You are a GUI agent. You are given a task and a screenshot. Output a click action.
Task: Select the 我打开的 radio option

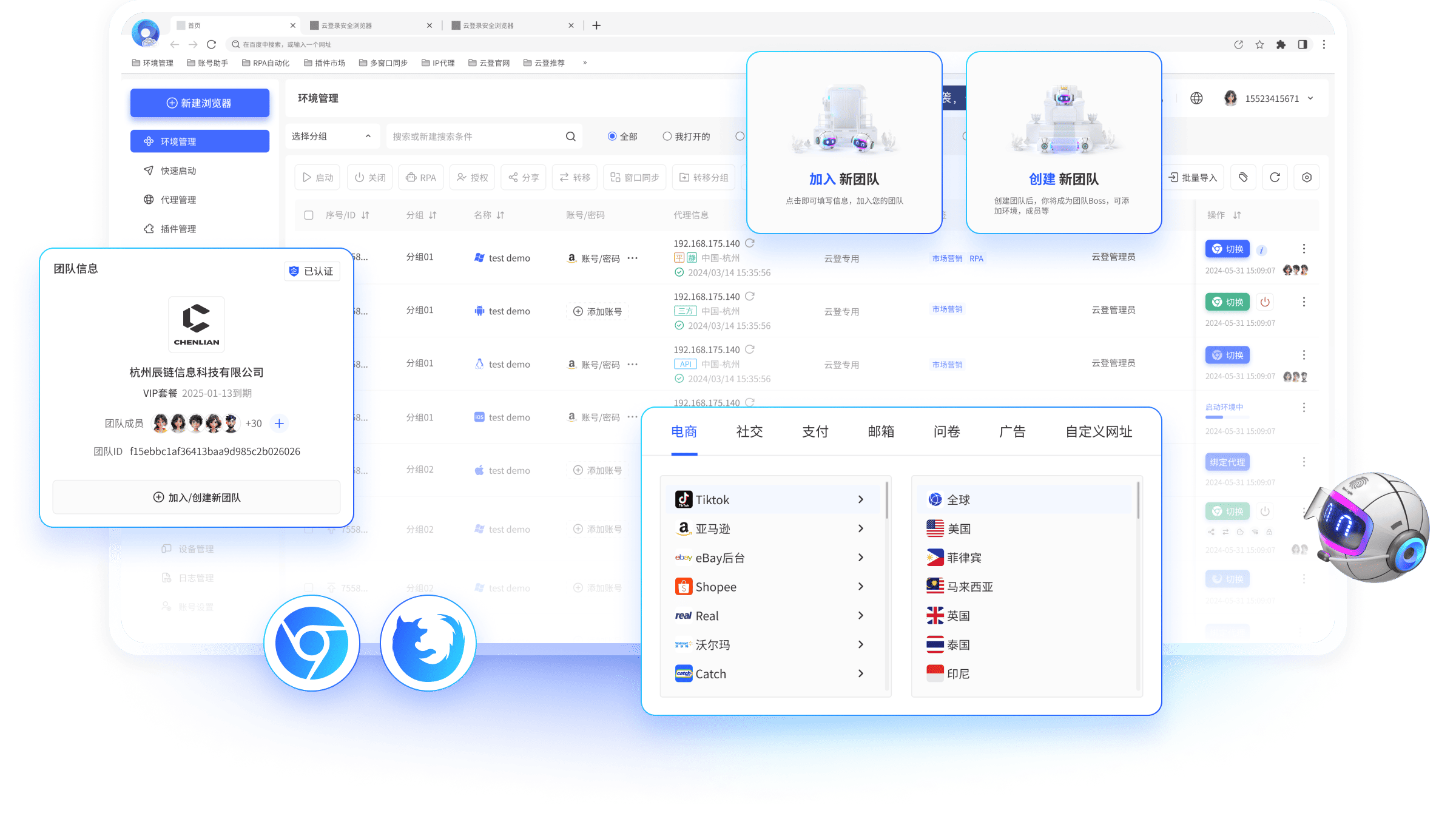tap(667, 137)
